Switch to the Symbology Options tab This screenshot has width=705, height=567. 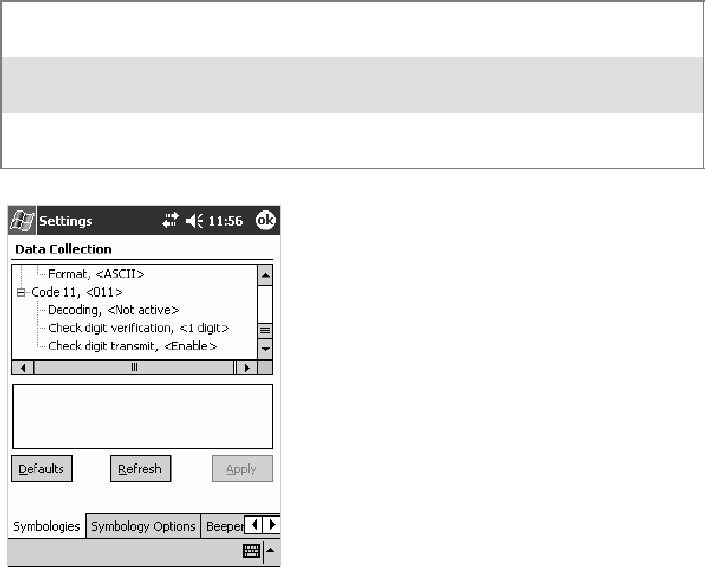coord(143,526)
